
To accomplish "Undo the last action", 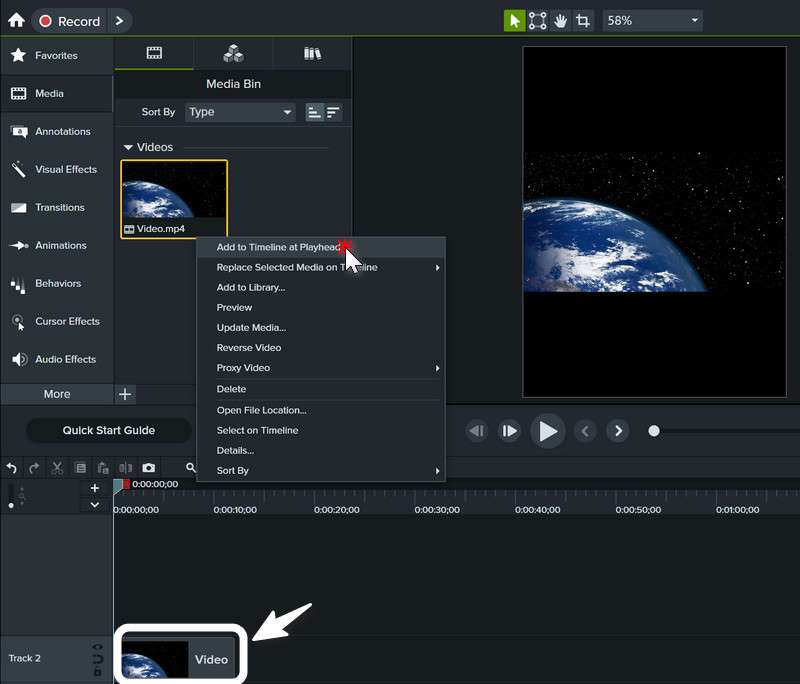I will pyautogui.click(x=11, y=468).
